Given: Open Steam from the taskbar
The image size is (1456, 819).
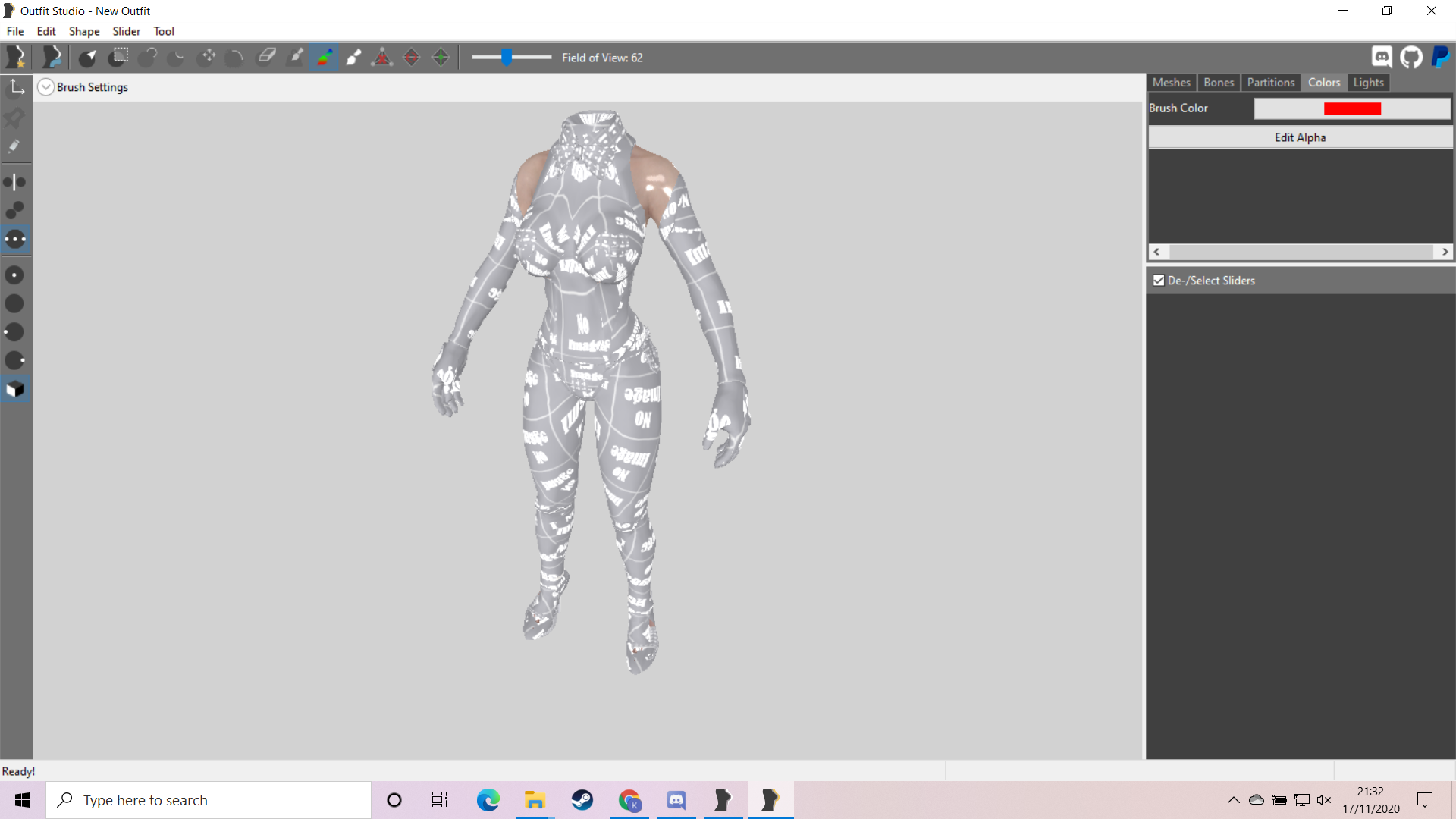Looking at the screenshot, I should pyautogui.click(x=582, y=800).
